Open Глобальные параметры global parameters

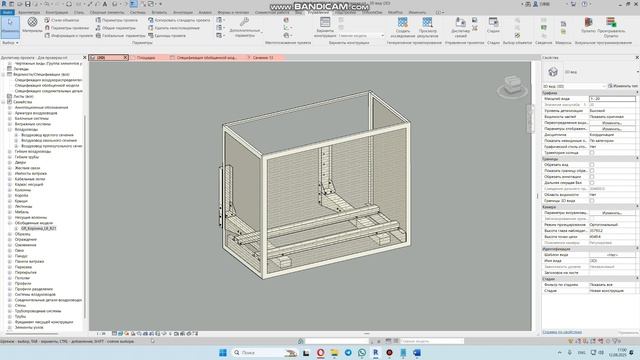coord(120,36)
